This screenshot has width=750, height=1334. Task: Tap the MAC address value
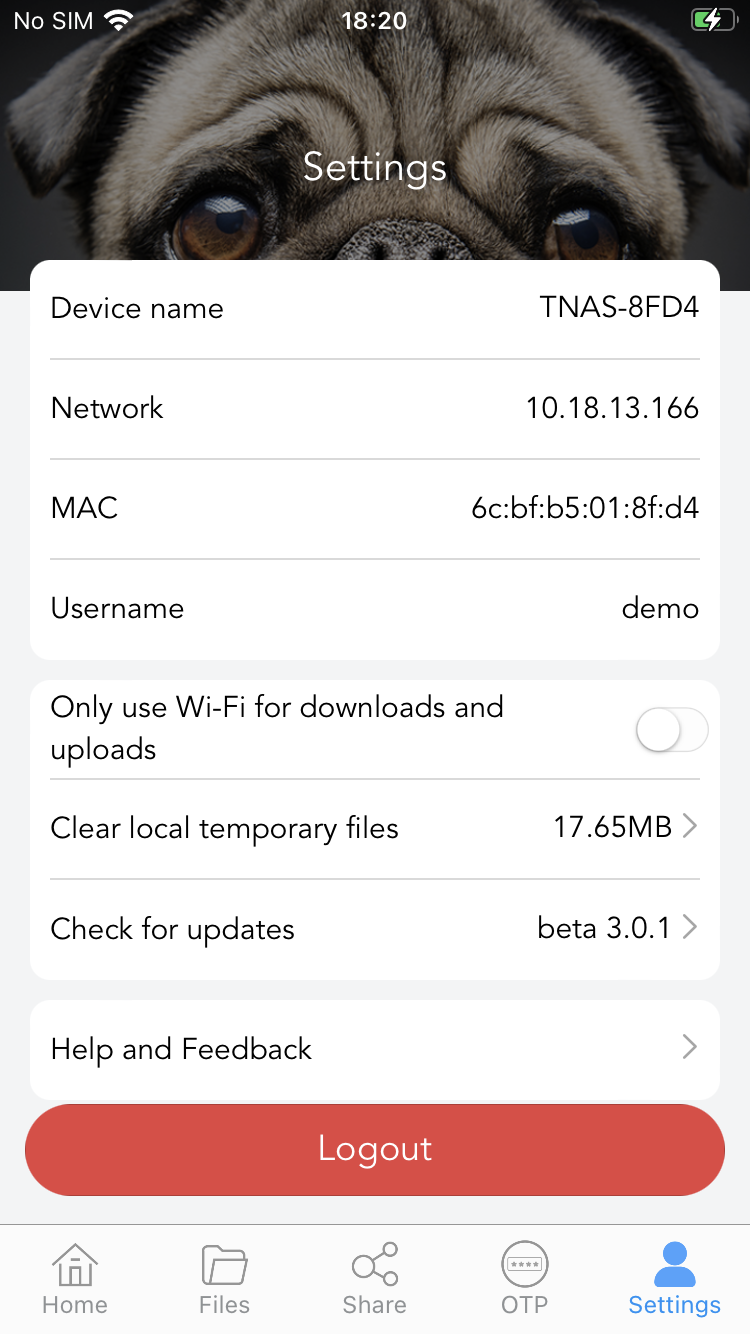(585, 508)
